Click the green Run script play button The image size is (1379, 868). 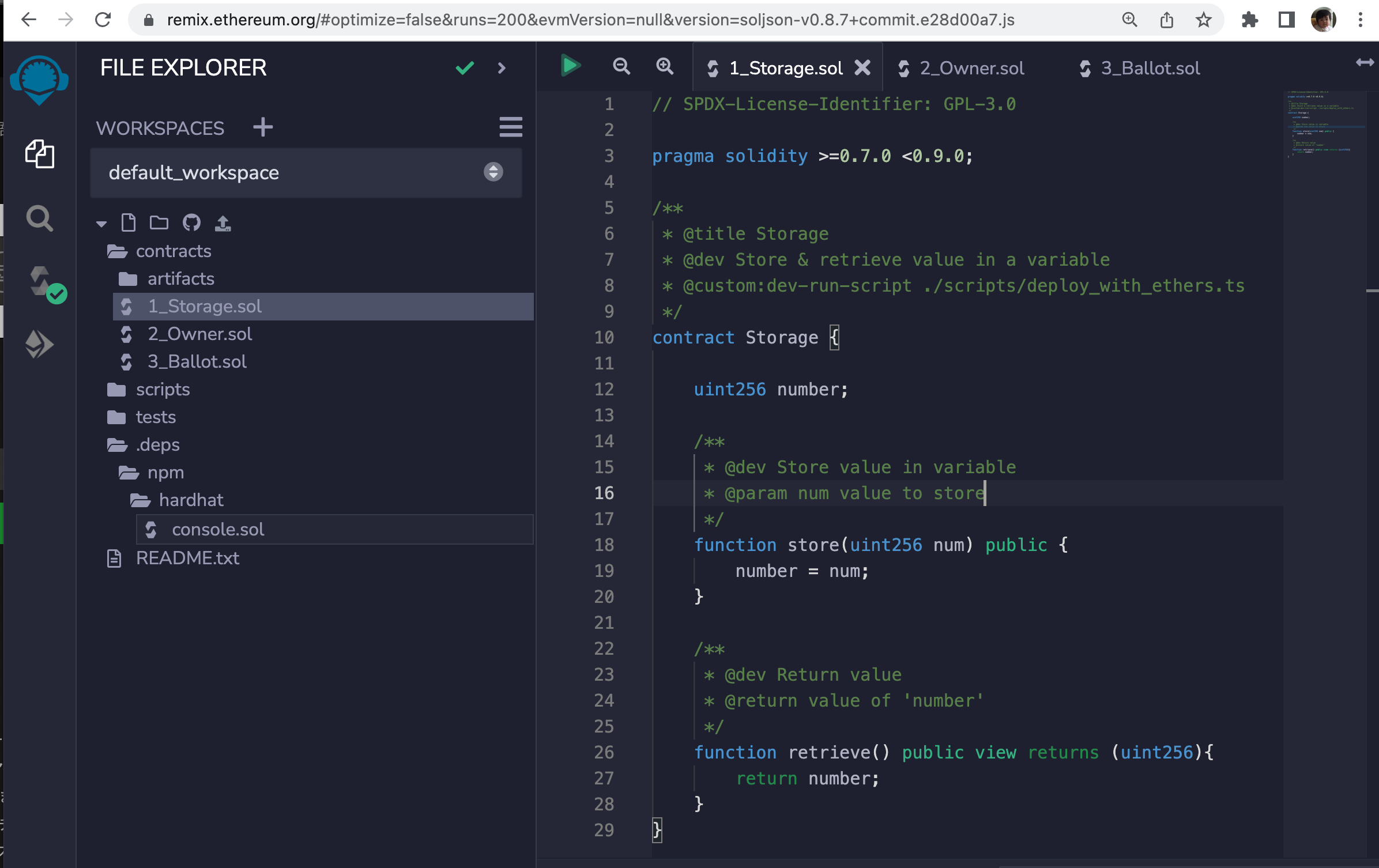click(571, 66)
